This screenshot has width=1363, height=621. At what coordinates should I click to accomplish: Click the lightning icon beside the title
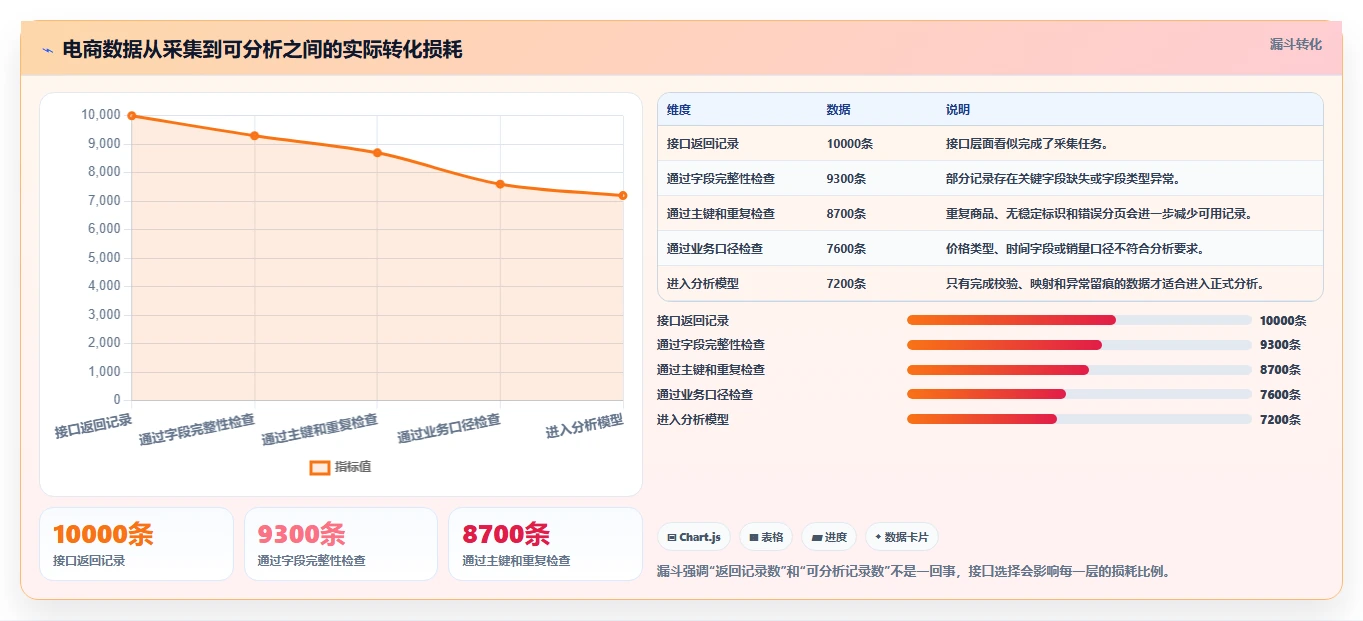(x=47, y=50)
